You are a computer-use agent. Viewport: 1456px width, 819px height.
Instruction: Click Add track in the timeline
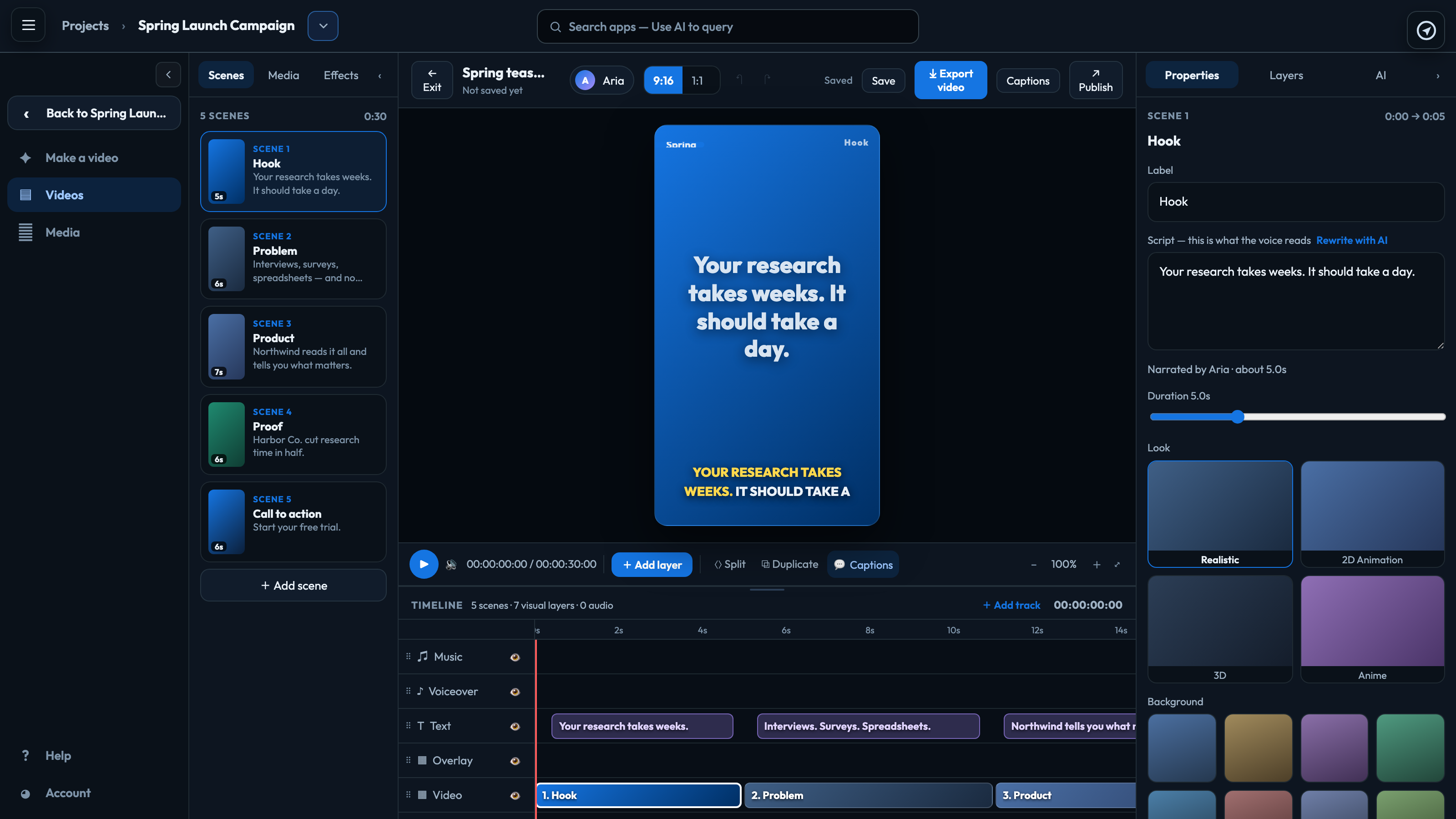pyautogui.click(x=1012, y=605)
